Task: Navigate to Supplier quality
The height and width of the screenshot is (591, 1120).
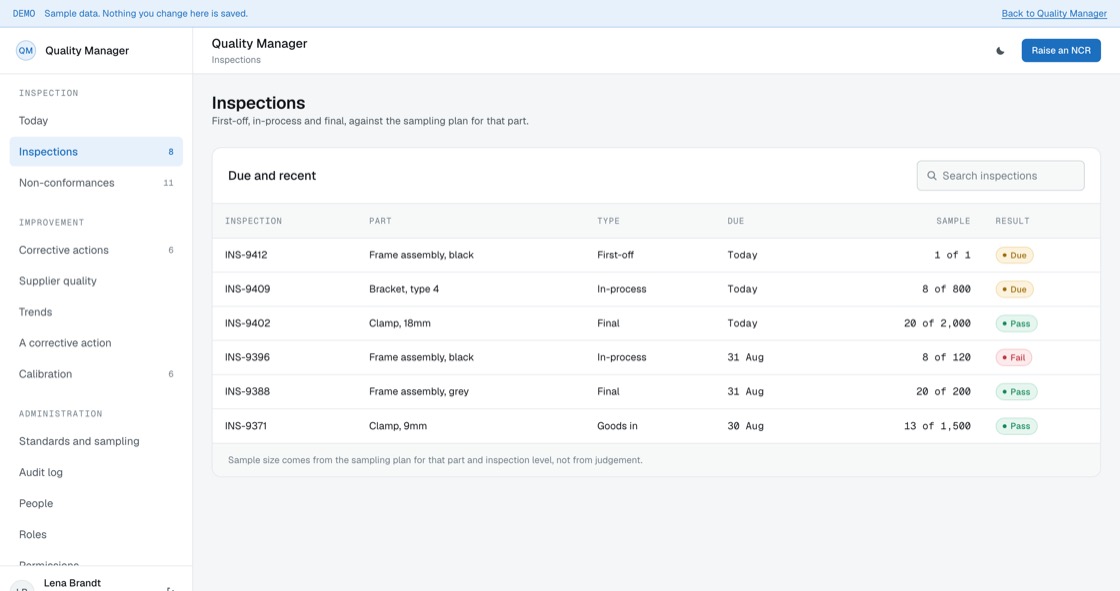Action: tap(96, 281)
